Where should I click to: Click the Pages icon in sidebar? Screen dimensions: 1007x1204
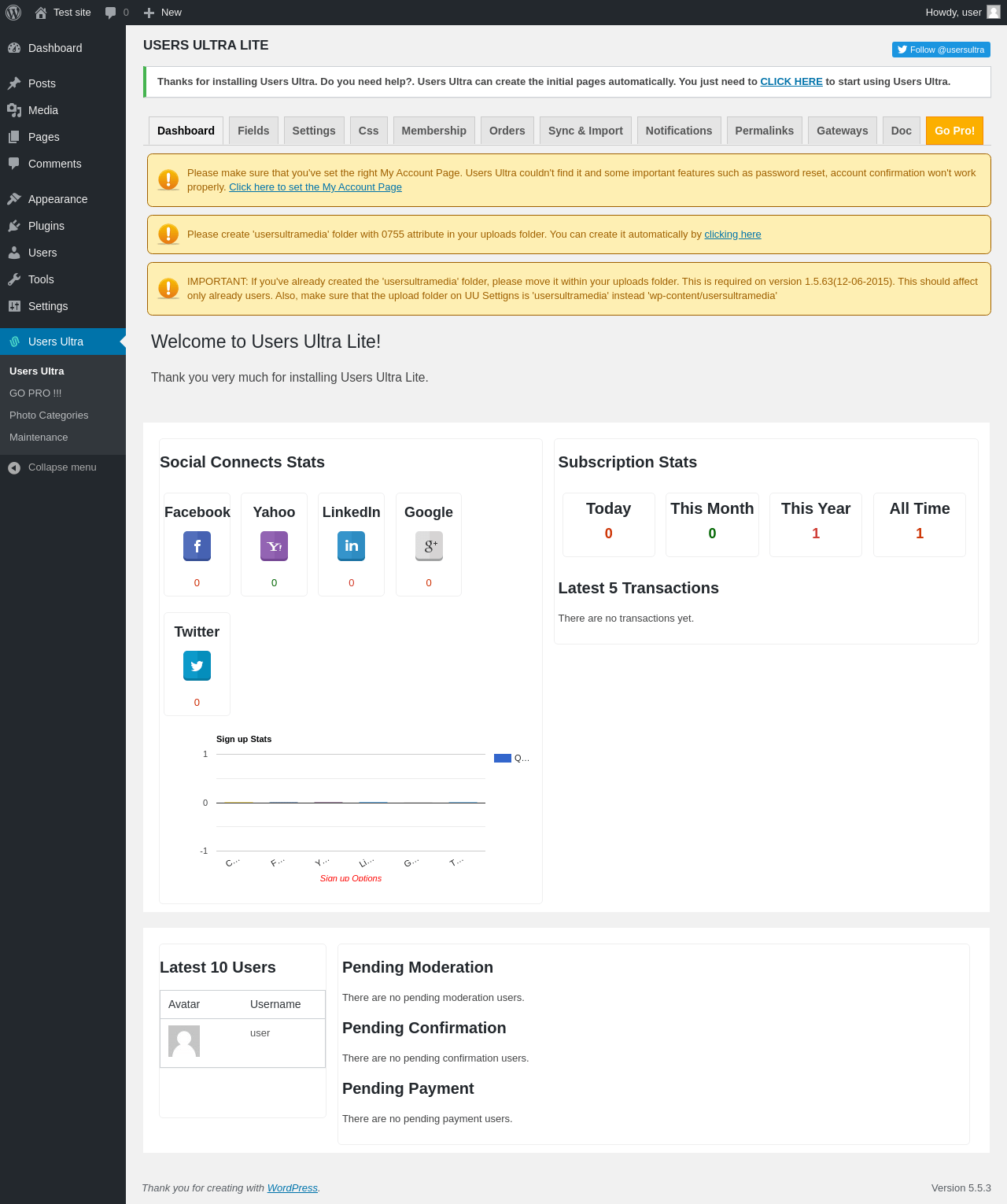(x=14, y=137)
